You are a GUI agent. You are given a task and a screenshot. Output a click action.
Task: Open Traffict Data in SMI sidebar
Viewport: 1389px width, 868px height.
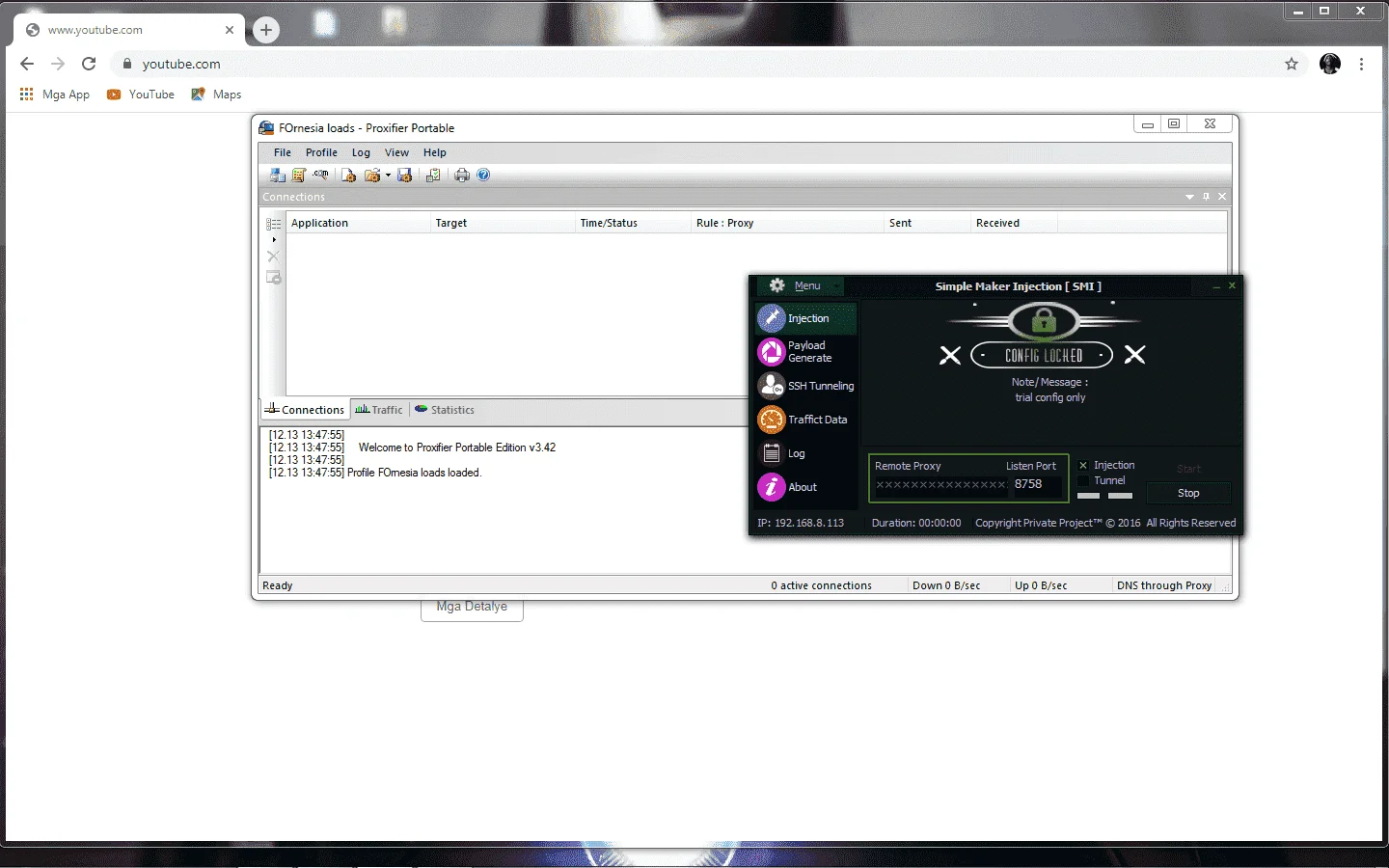click(x=805, y=420)
